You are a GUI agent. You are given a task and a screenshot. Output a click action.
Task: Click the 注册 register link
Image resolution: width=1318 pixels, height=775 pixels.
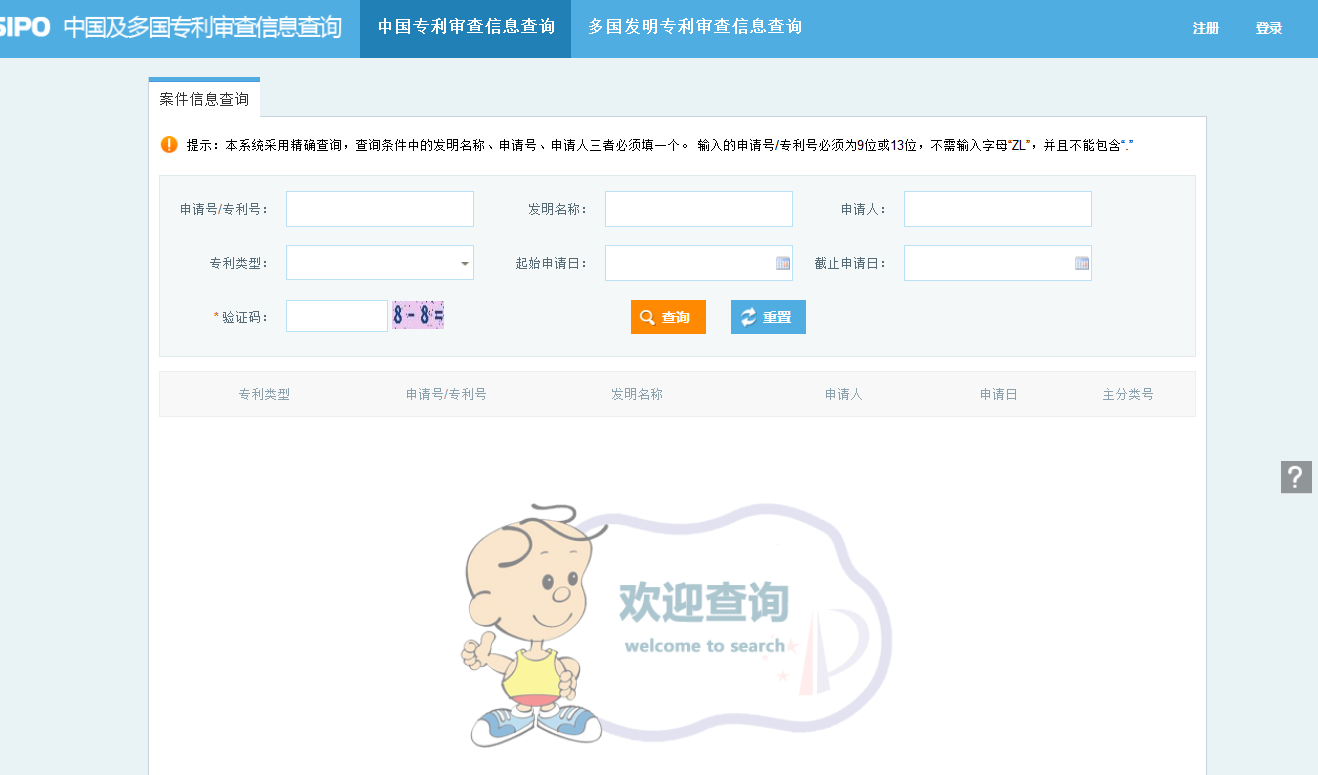(1205, 28)
